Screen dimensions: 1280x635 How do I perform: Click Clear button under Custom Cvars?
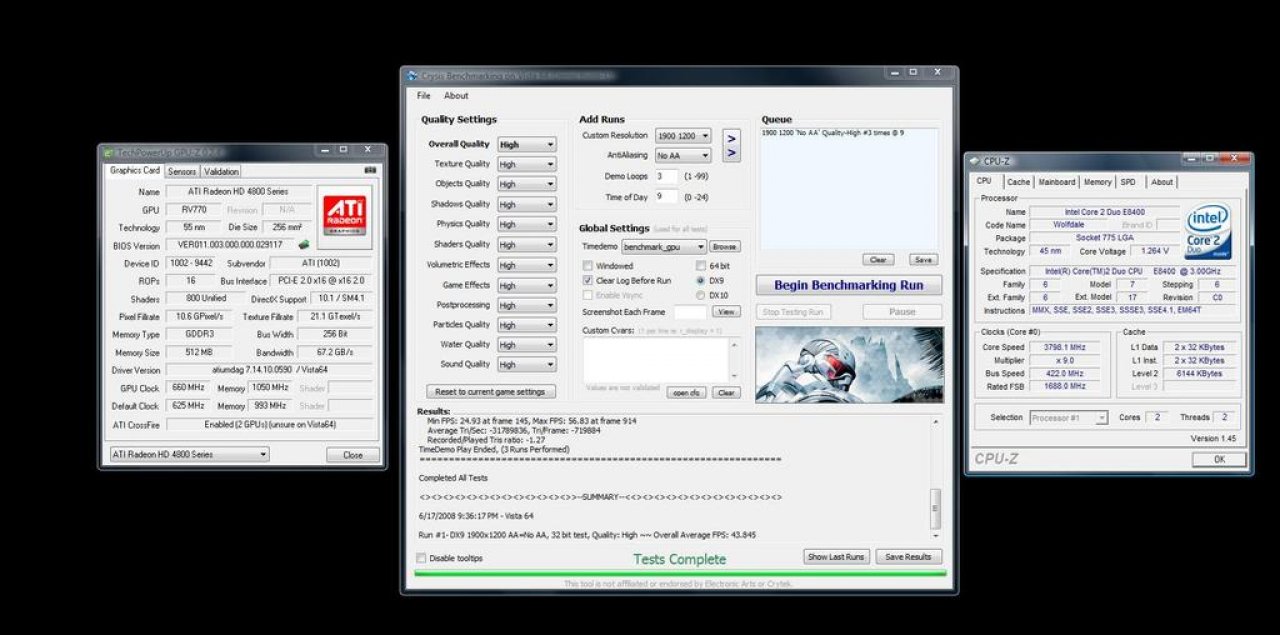pos(726,393)
